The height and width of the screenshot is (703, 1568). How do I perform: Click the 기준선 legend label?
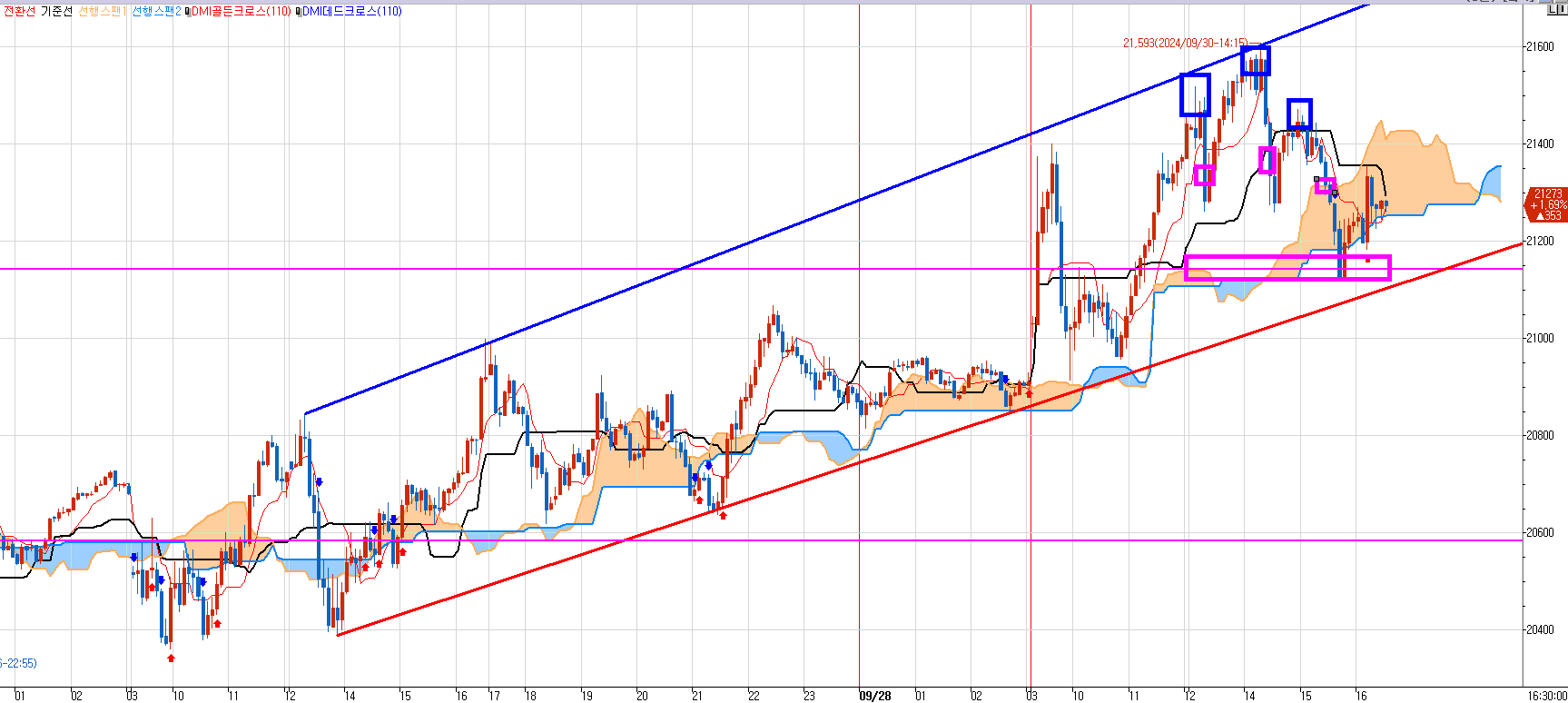pyautogui.click(x=56, y=12)
